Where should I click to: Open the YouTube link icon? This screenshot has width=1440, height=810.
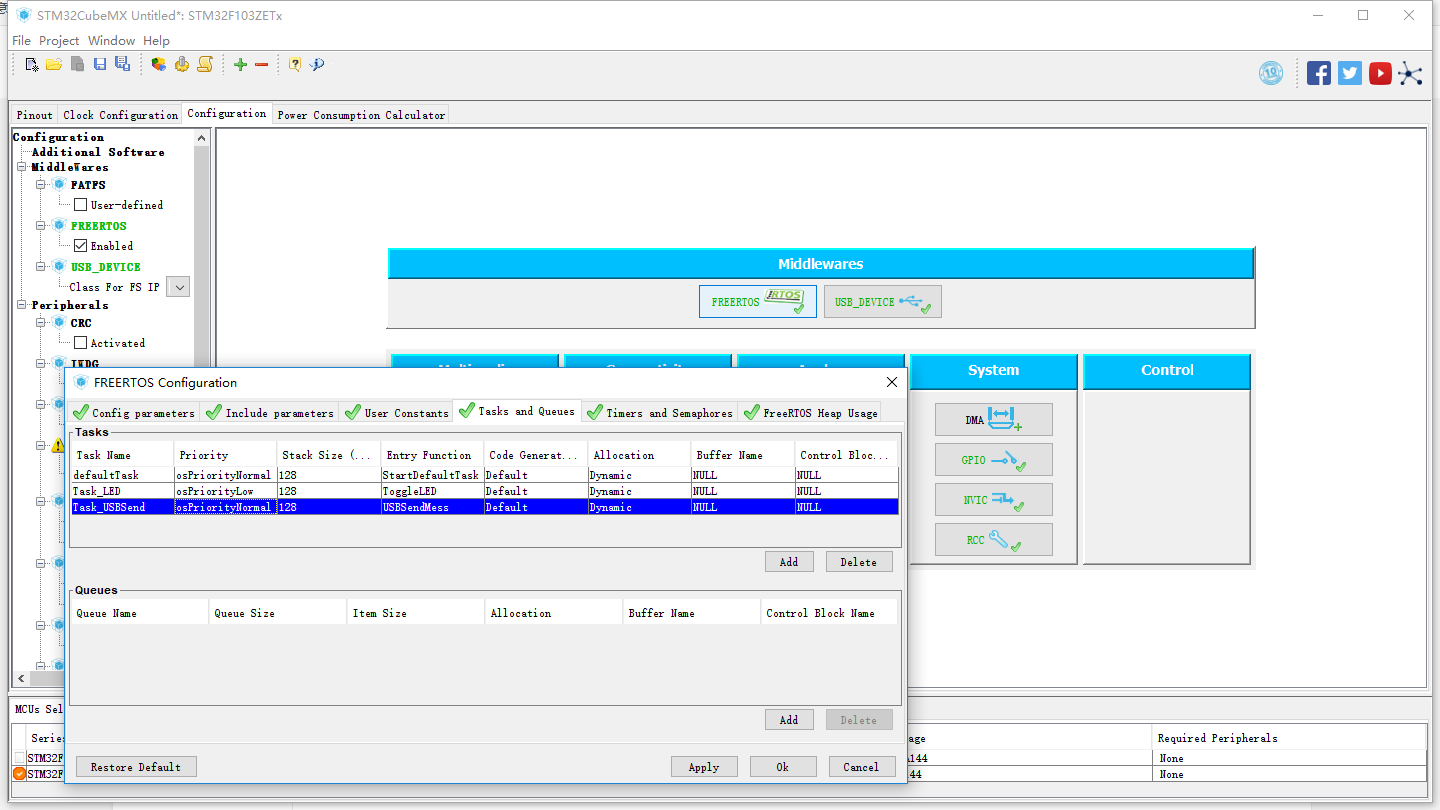1381,73
